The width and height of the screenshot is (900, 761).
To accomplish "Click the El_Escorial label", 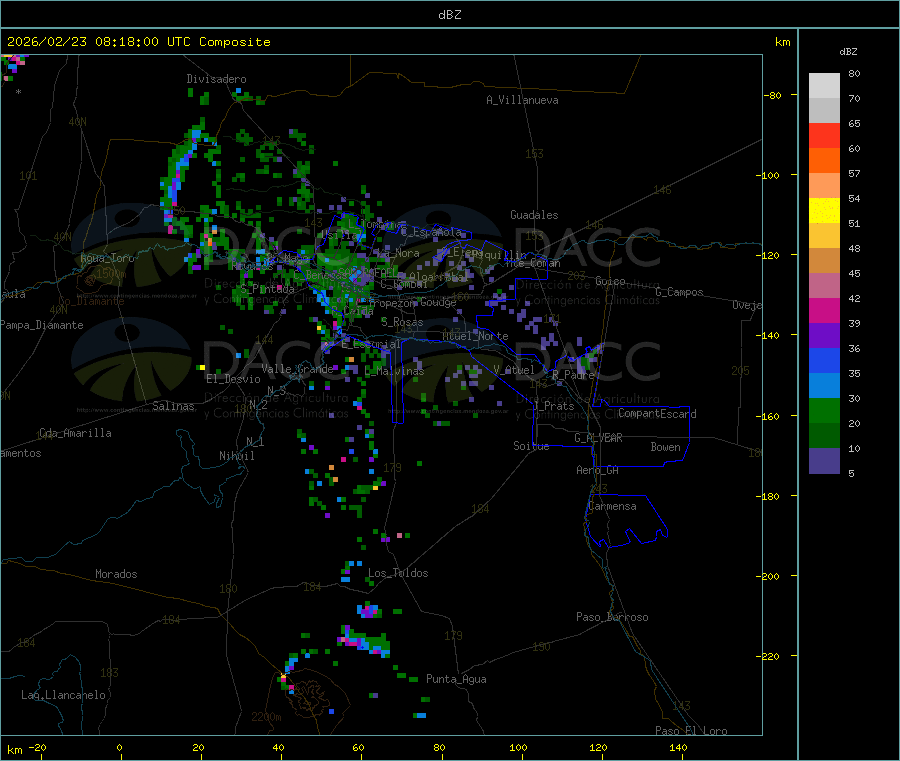I will [x=371, y=344].
